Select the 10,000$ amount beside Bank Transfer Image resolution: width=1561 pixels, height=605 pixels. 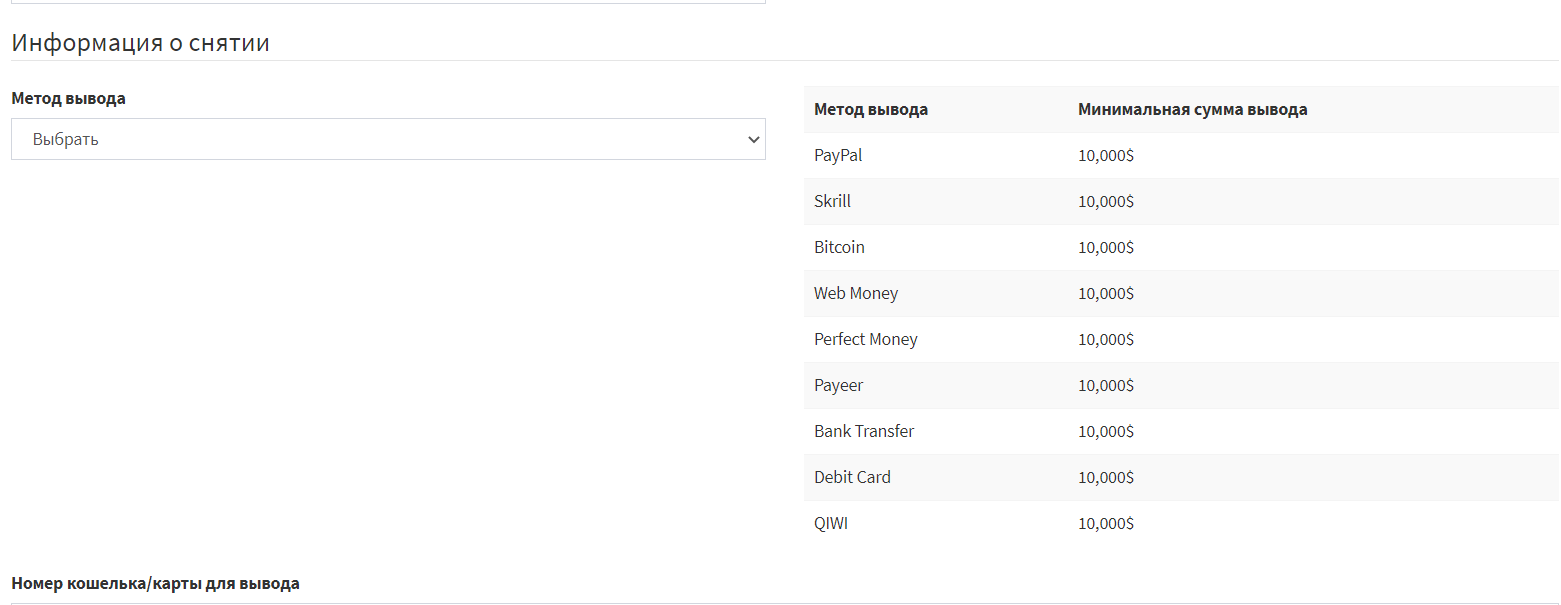click(x=1105, y=432)
